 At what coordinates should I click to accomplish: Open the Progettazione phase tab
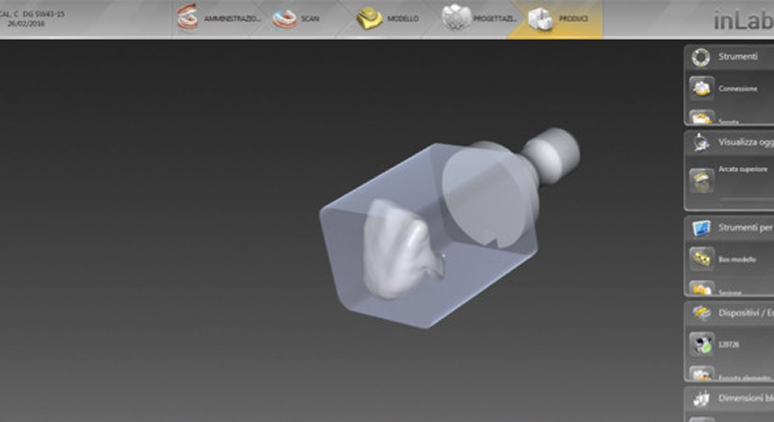pos(472,19)
